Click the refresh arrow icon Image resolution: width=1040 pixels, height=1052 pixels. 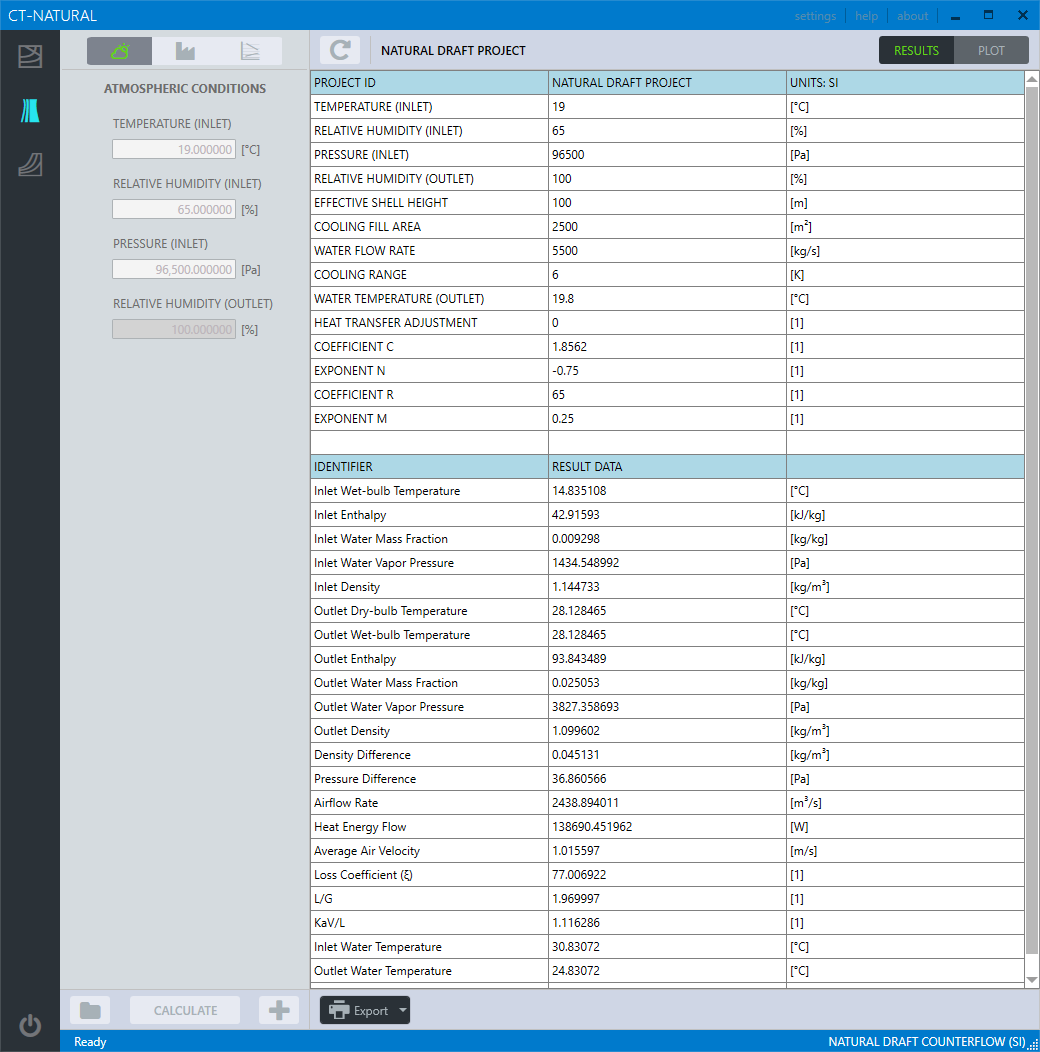click(340, 50)
